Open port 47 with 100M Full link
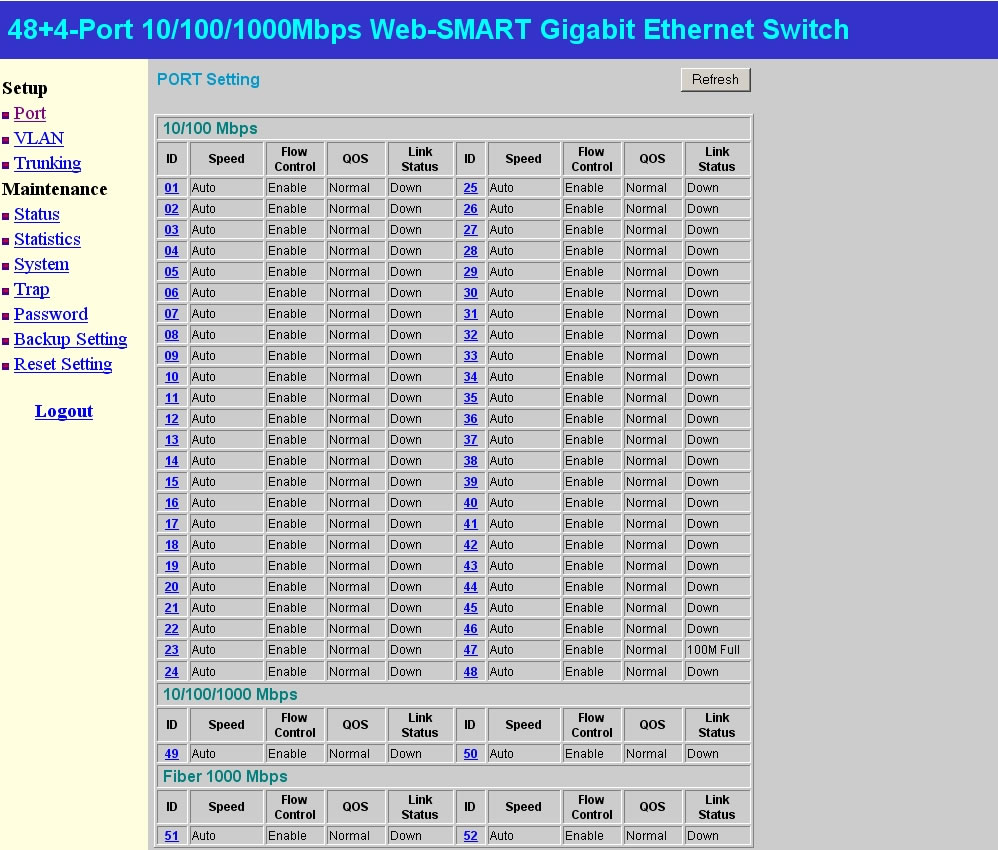 click(470, 650)
